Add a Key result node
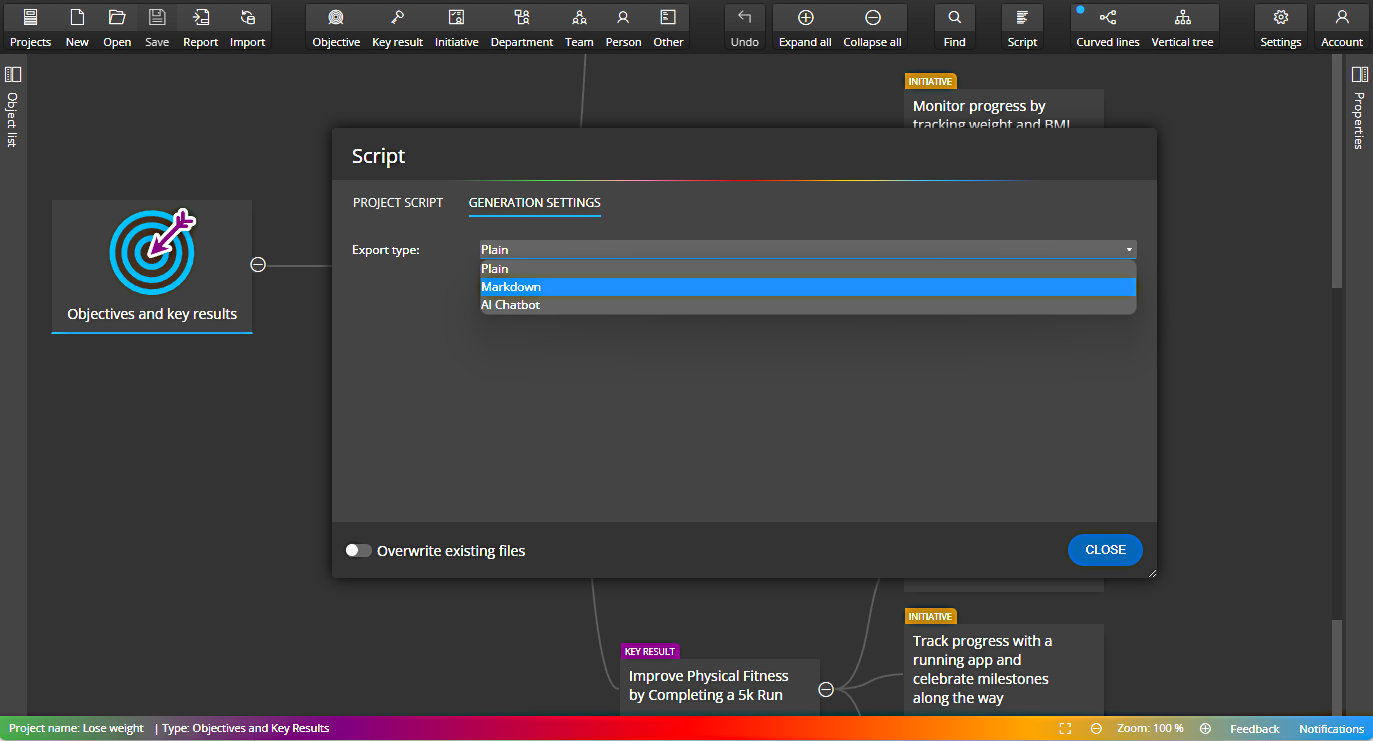Image resolution: width=1373 pixels, height=741 pixels. coord(397,27)
